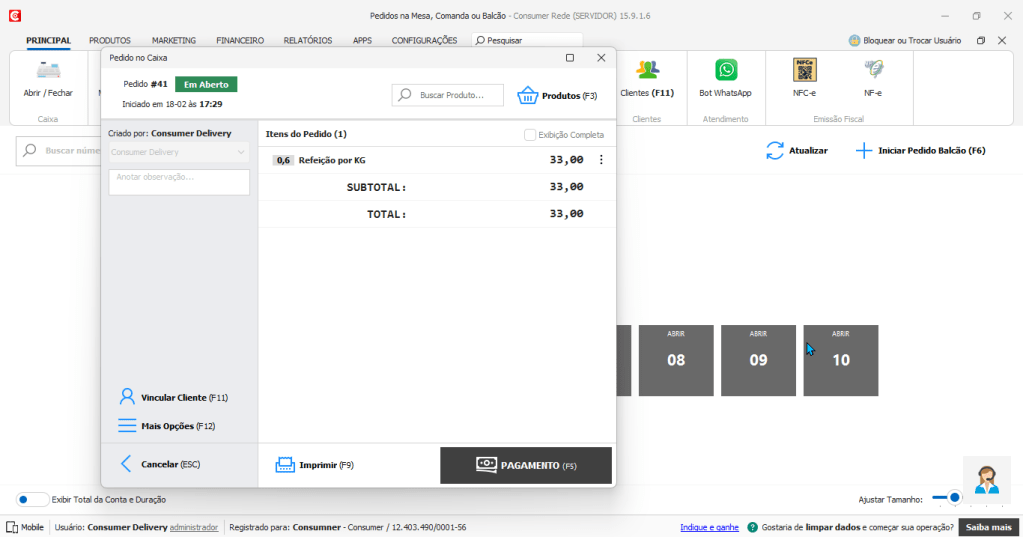Click the NFC-e fiscal emission icon
Image resolution: width=1023 pixels, height=537 pixels.
(805, 71)
